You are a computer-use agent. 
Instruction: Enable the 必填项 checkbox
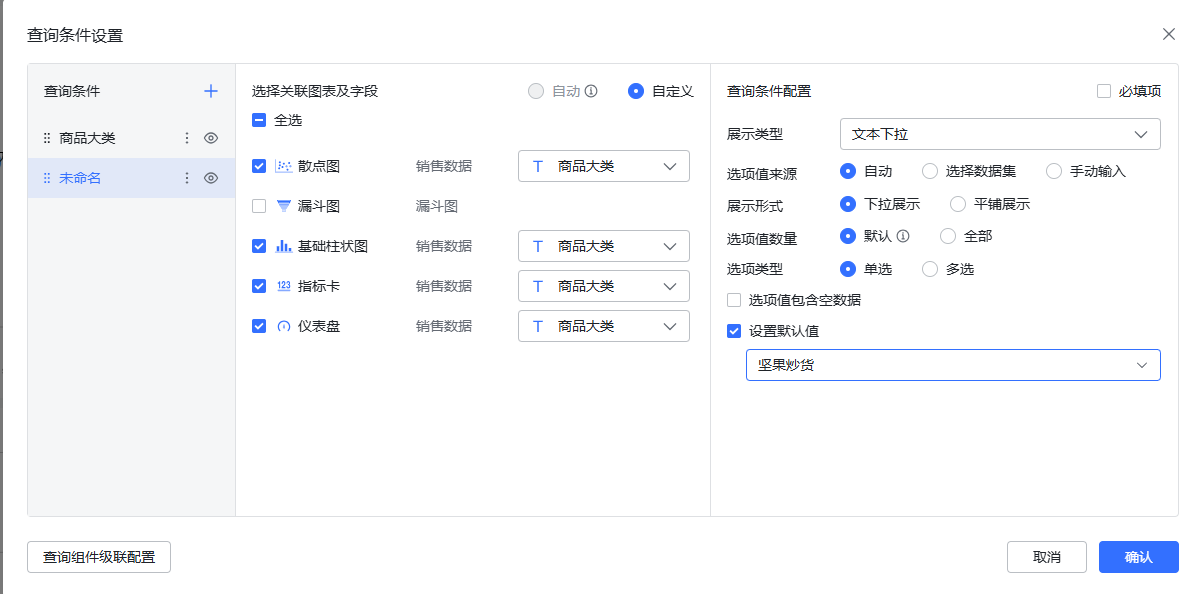click(x=1103, y=91)
